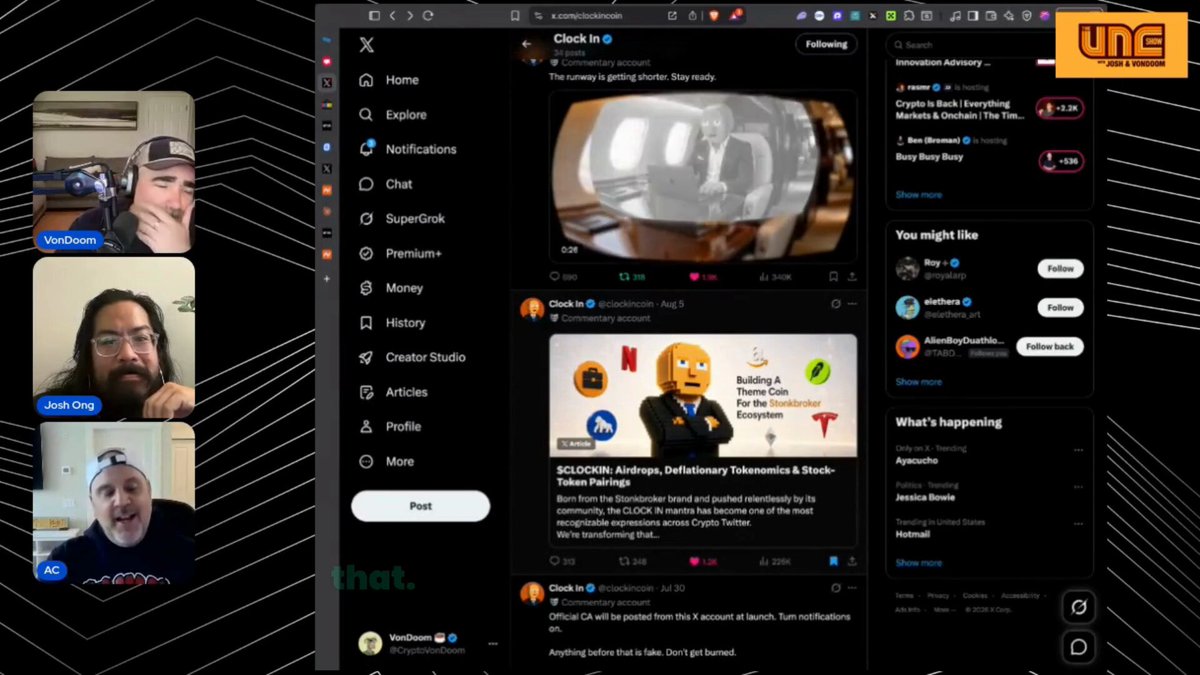
Task: Open Premium+ in the sidebar
Action: 400,254
